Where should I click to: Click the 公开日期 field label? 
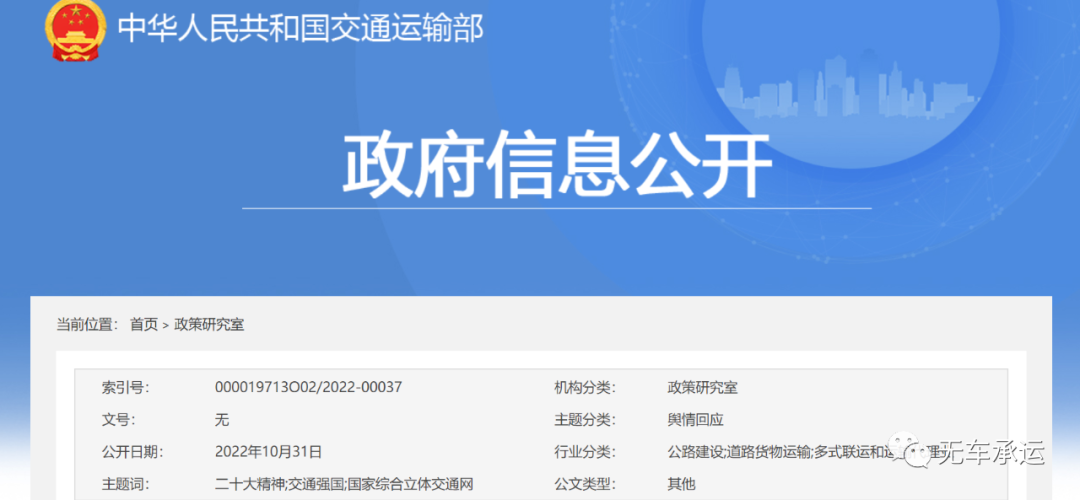coord(132,452)
